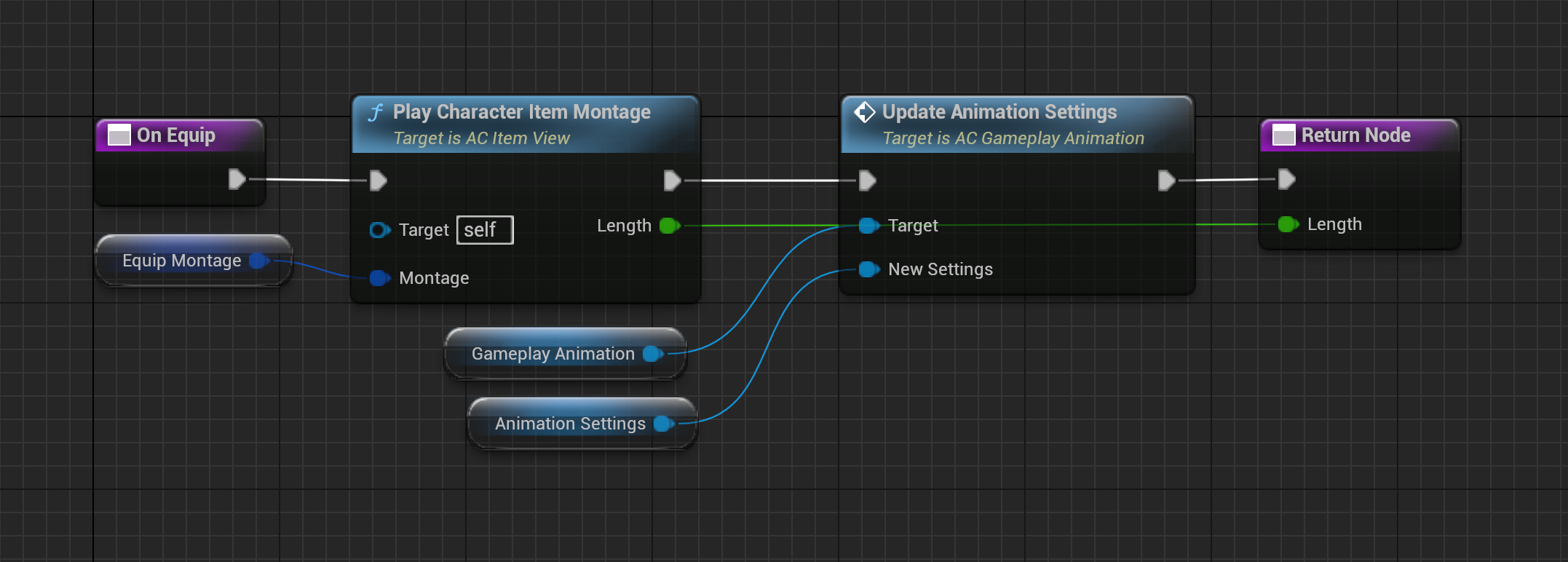Screen dimensions: 1568x562
Task: Click the Gameplay Animation variable output pin
Action: coord(653,354)
